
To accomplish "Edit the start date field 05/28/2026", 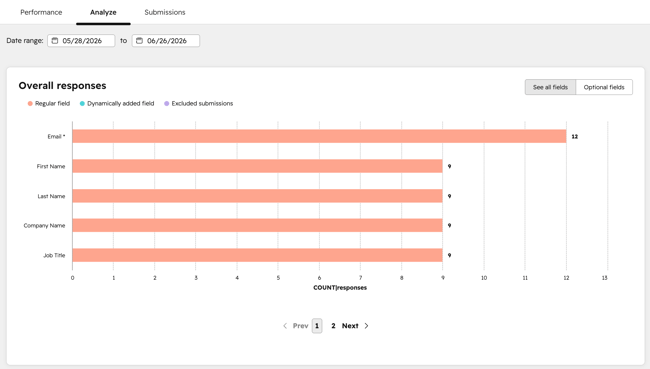I will click(x=81, y=41).
